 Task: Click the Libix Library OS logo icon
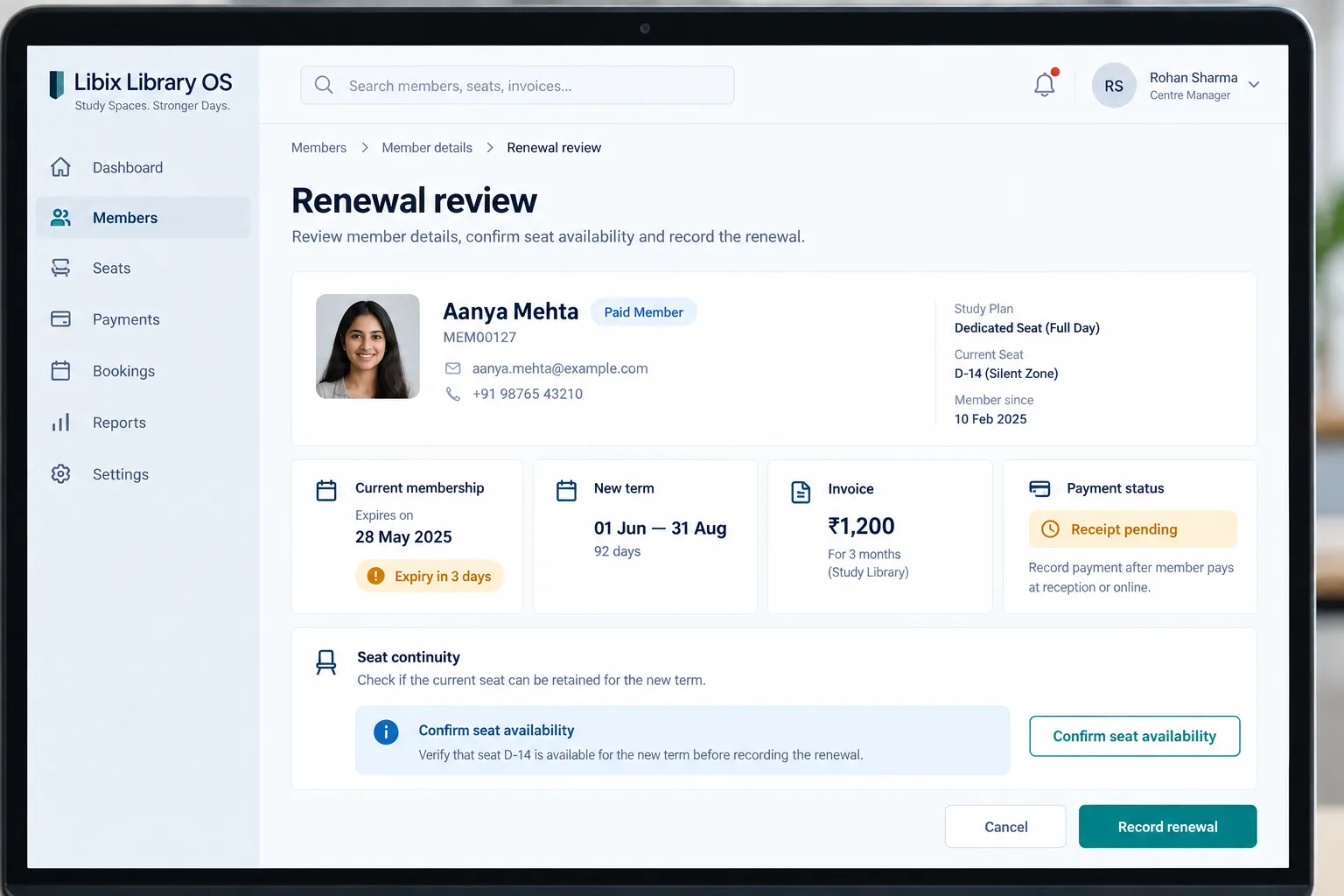[x=57, y=84]
